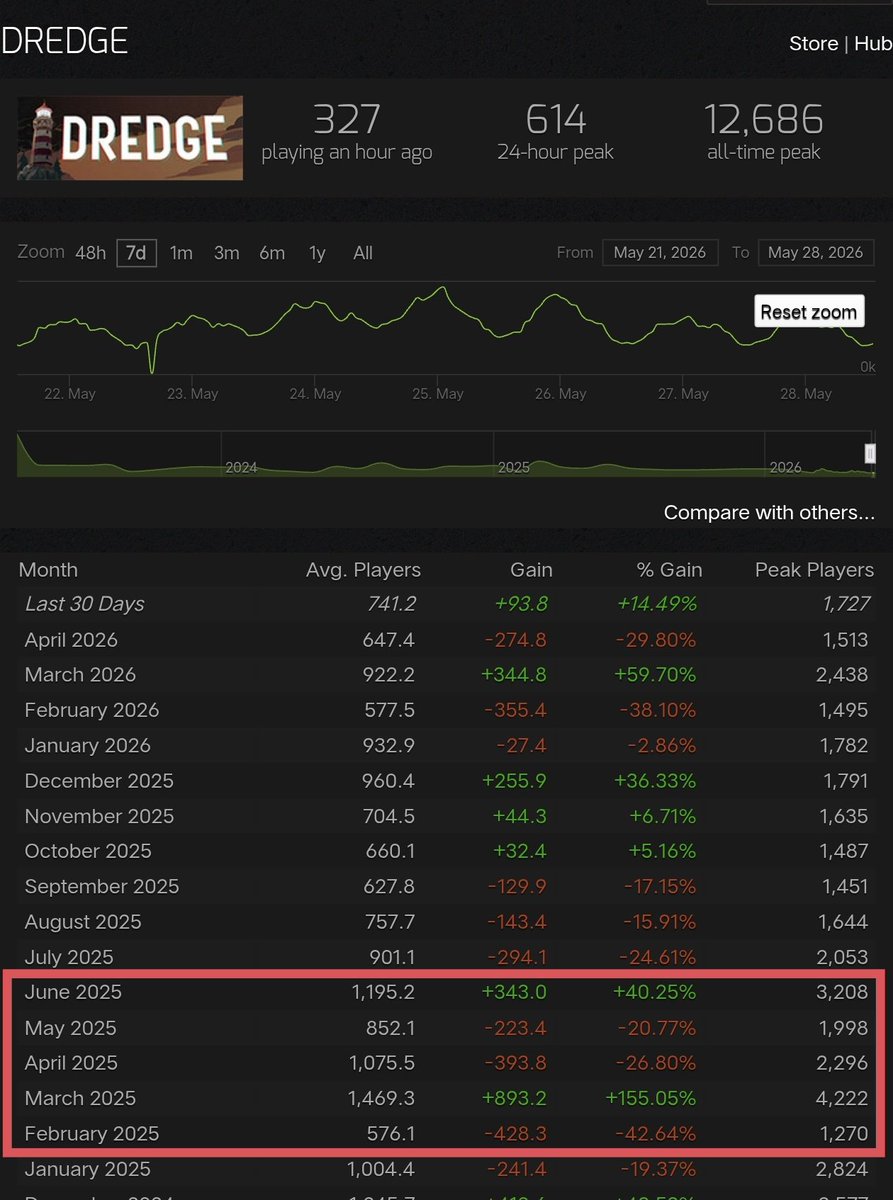Click the Month column header

(48, 570)
